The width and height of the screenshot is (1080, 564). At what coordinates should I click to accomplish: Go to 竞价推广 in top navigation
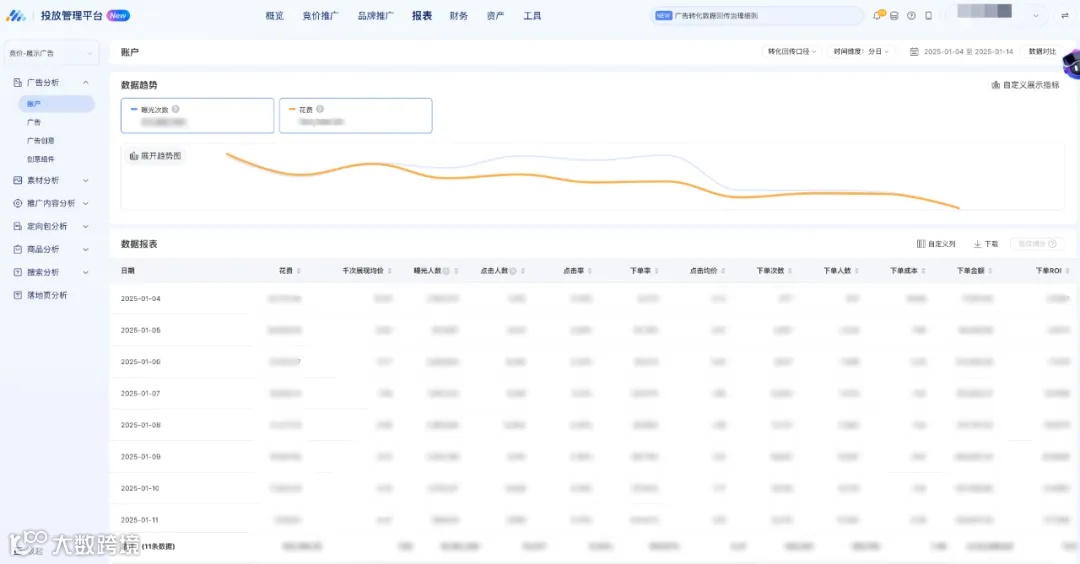[x=320, y=16]
